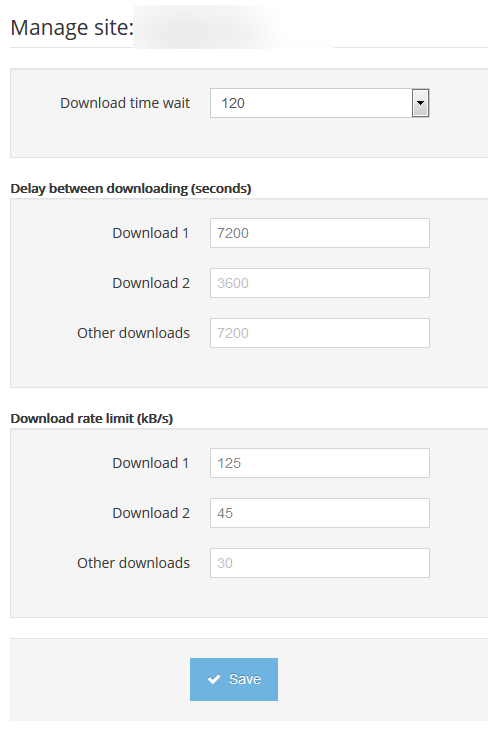Screen dimensions: 488x731
Task: Focus Other downloads rate field showing 30
Action: tap(320, 563)
